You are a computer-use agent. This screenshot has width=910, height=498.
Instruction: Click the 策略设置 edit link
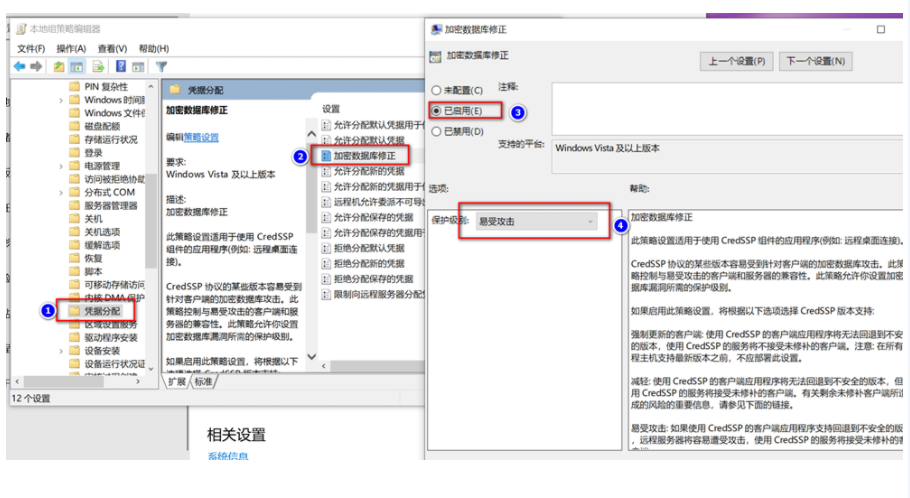[x=204, y=137]
